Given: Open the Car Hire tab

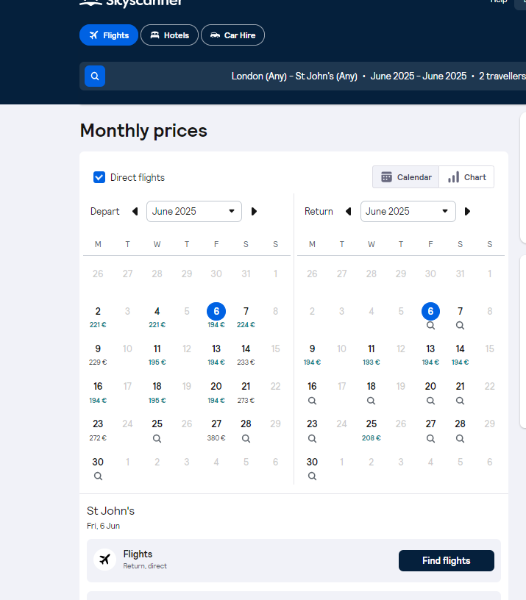Looking at the screenshot, I should click(233, 35).
